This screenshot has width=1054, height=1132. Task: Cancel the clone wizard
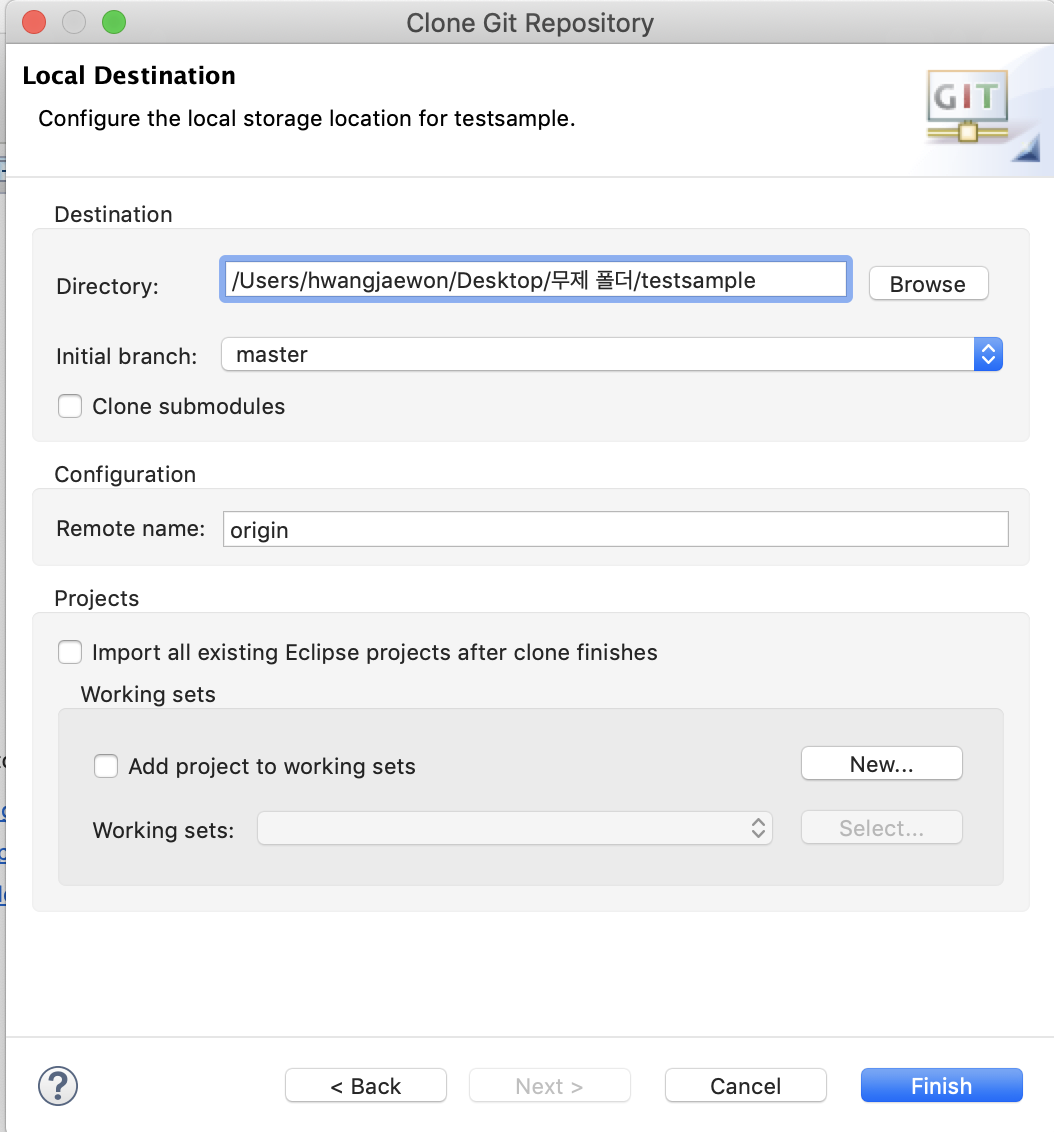[x=746, y=1085]
